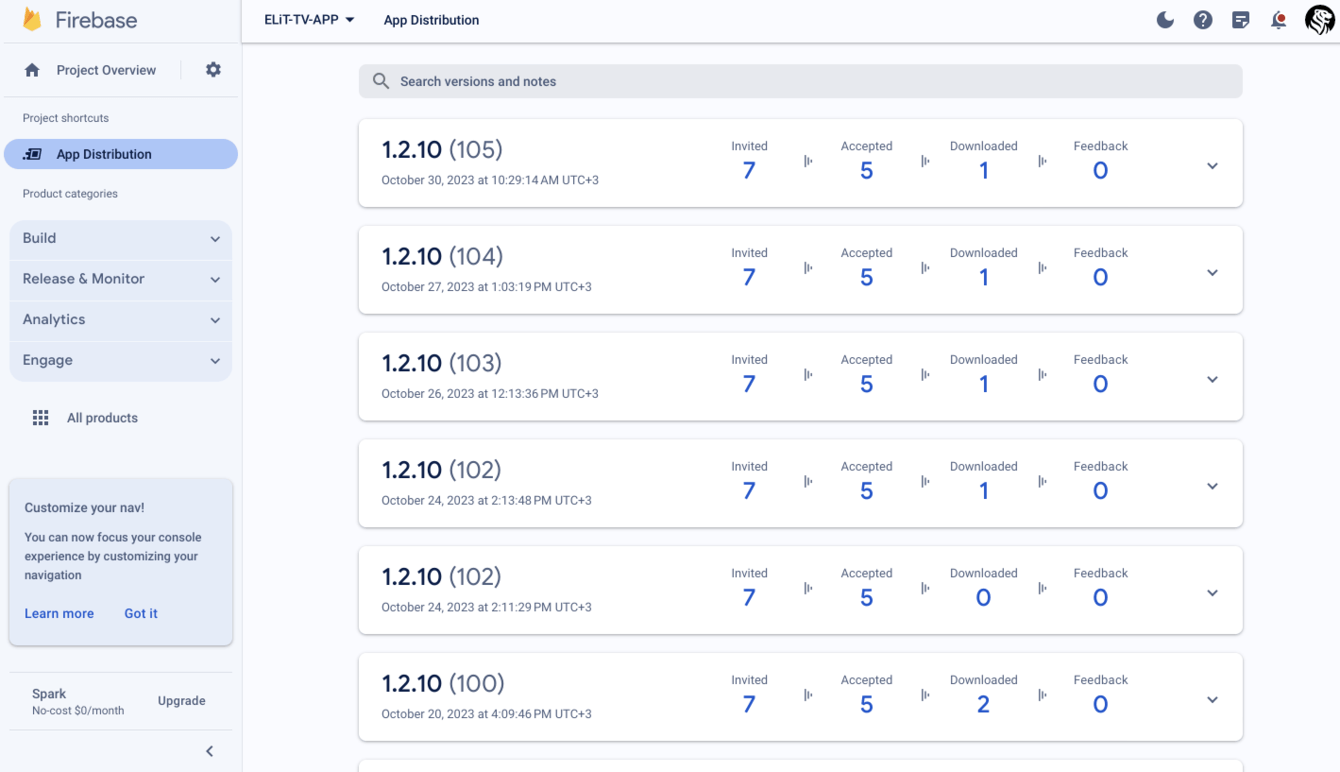Click the Learn more link
This screenshot has height=772, width=1340.
coord(59,613)
